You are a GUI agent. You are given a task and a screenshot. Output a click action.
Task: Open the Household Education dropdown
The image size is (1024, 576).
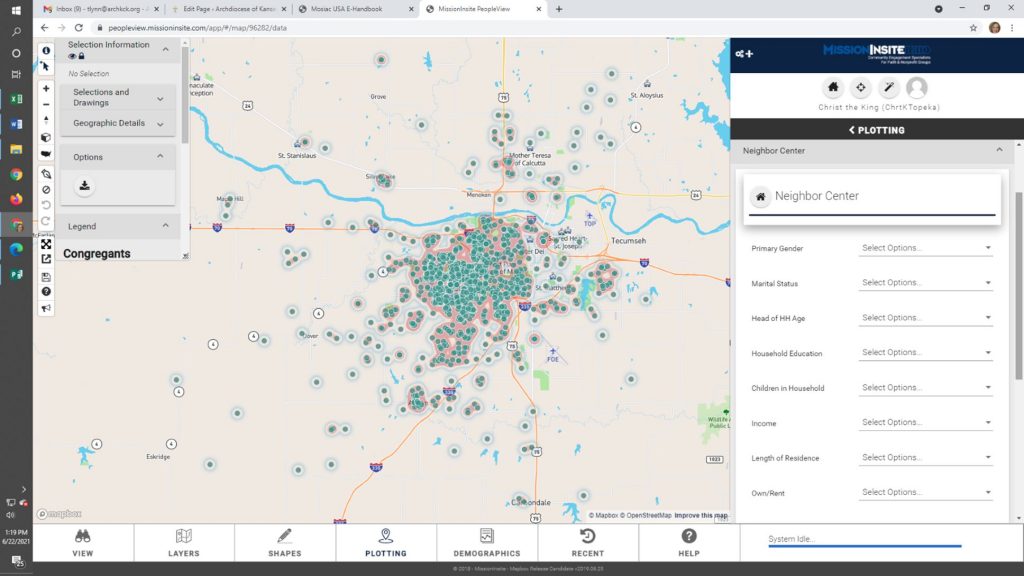coord(925,353)
